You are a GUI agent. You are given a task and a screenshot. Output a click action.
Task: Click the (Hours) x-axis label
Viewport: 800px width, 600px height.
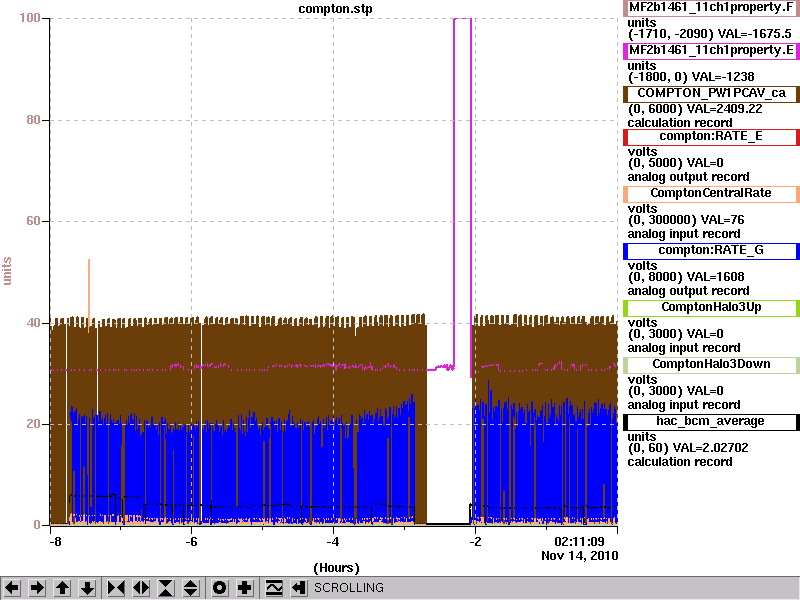pyautogui.click(x=336, y=568)
